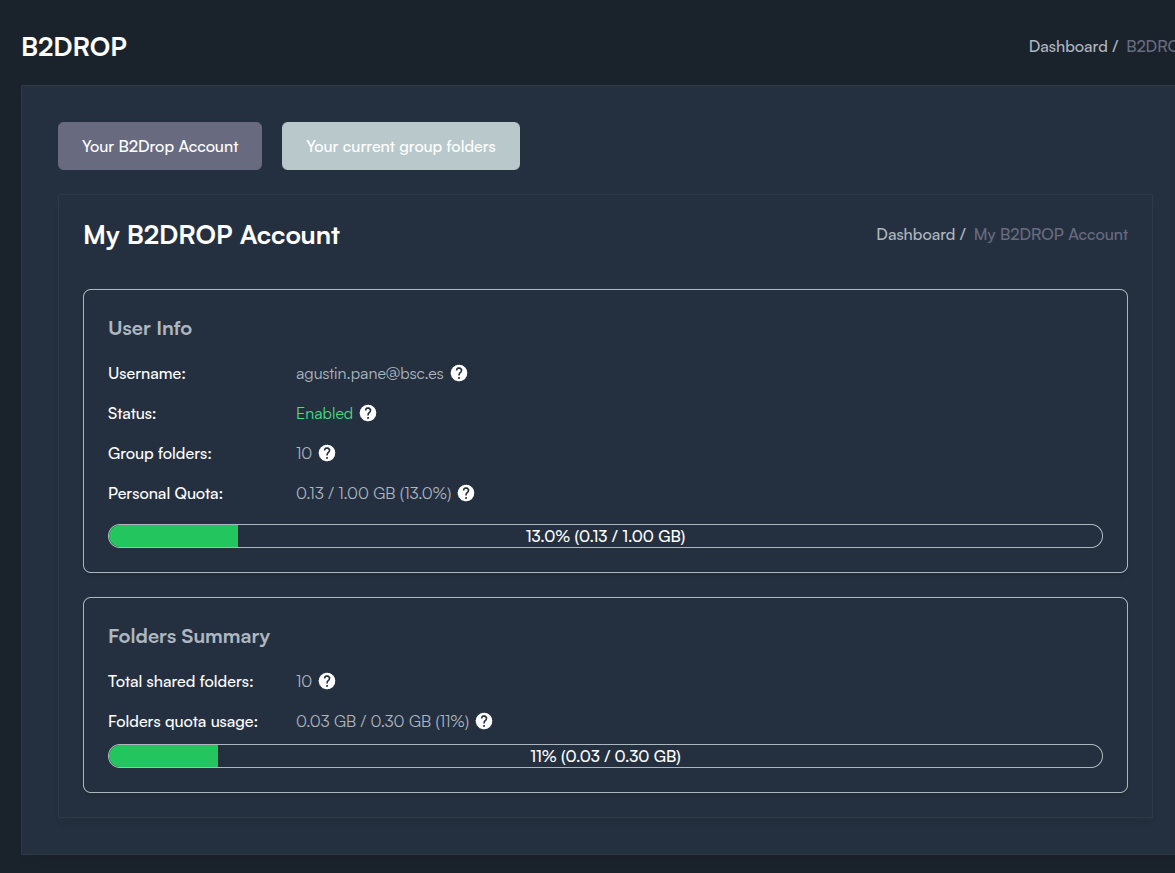Click the help icon next to Username
The width and height of the screenshot is (1175, 873).
459,373
